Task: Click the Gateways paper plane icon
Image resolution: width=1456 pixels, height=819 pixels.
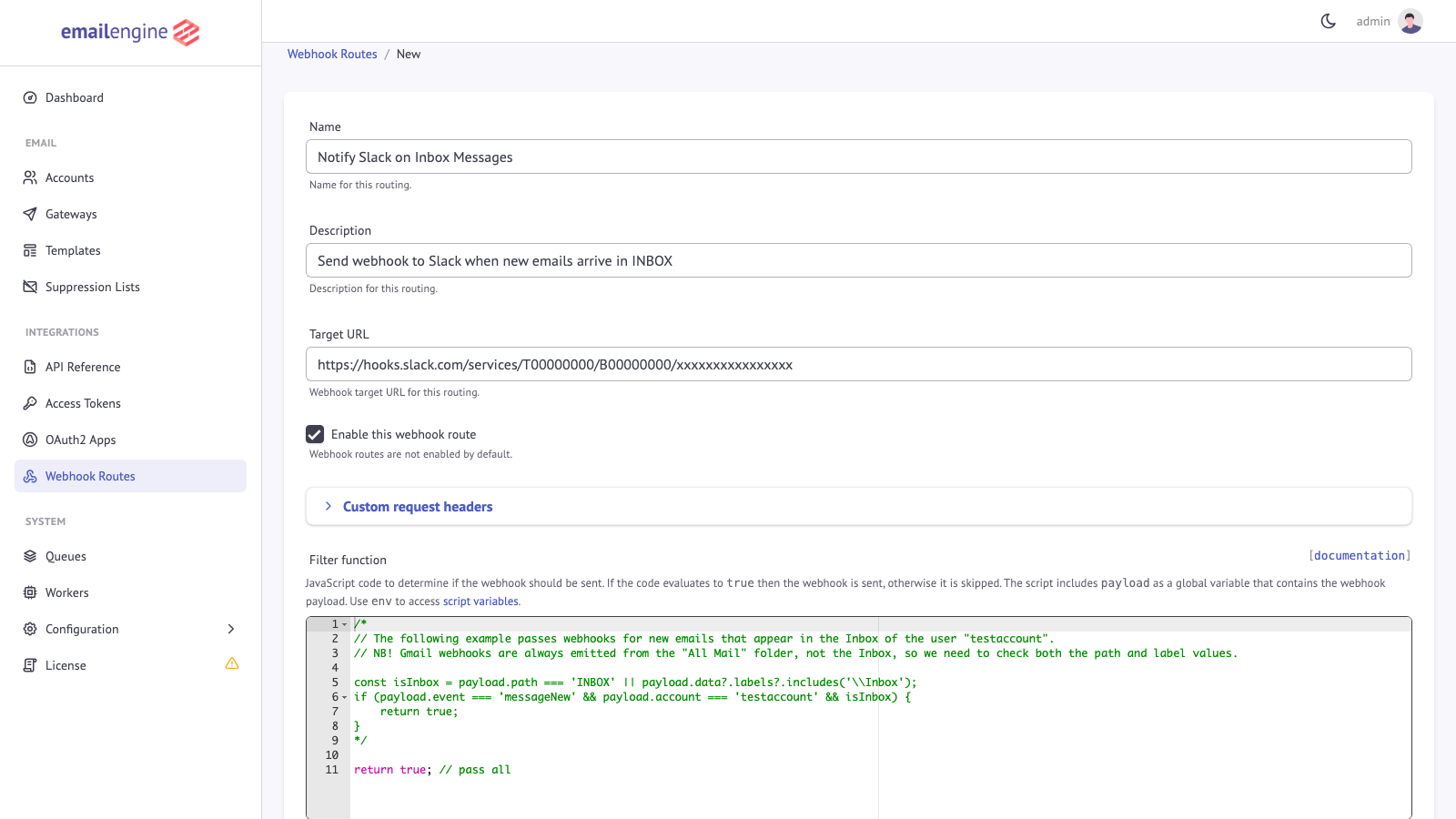Action: point(30,214)
